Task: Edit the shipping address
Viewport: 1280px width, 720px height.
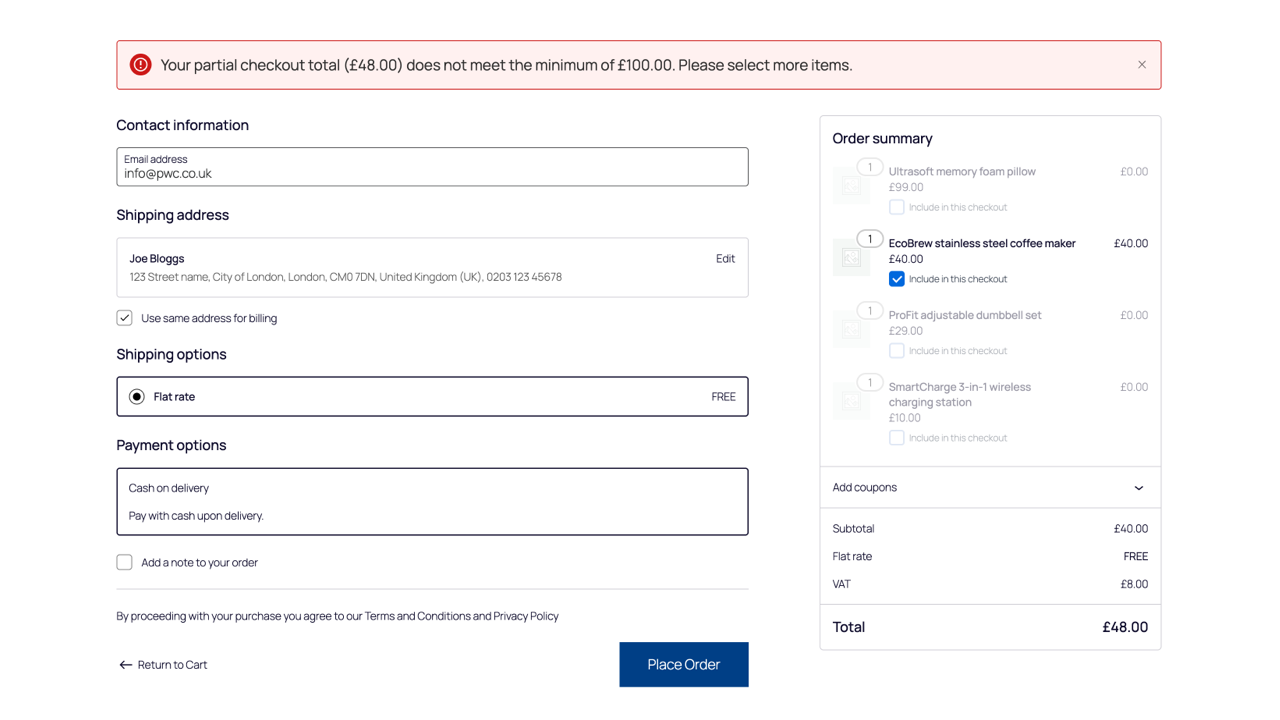Action: point(725,258)
